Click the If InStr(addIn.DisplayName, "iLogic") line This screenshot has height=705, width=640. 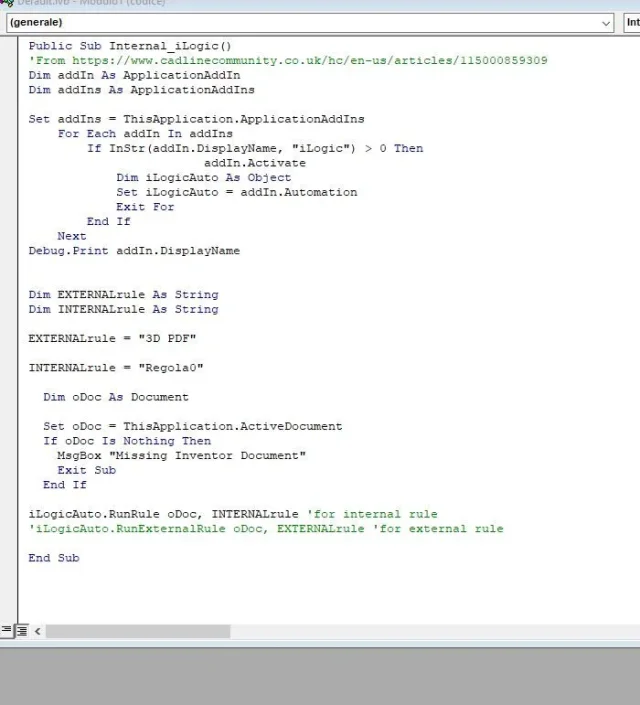pyautogui.click(x=255, y=148)
